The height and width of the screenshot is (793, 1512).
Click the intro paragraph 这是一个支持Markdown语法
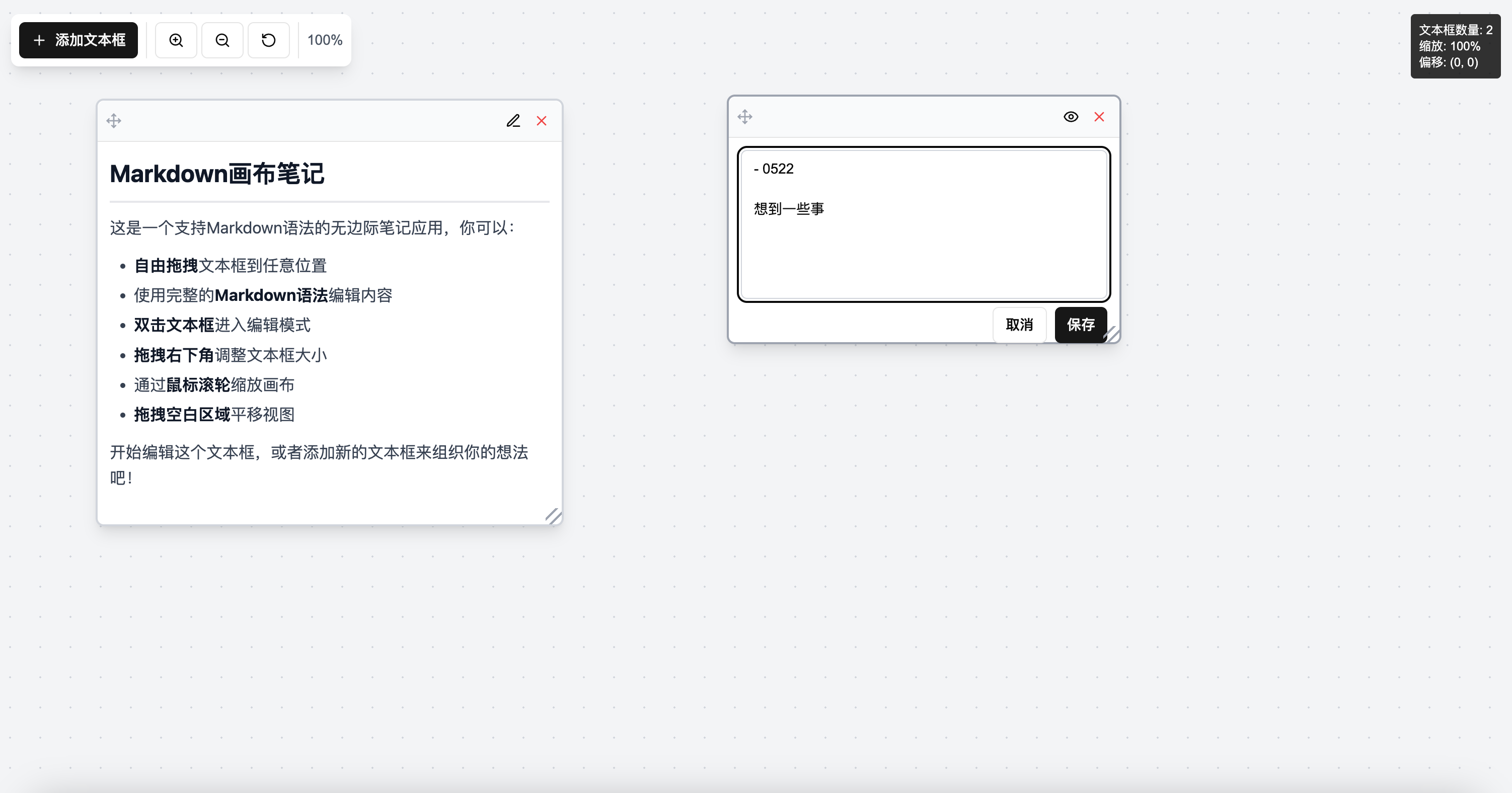[x=312, y=228]
